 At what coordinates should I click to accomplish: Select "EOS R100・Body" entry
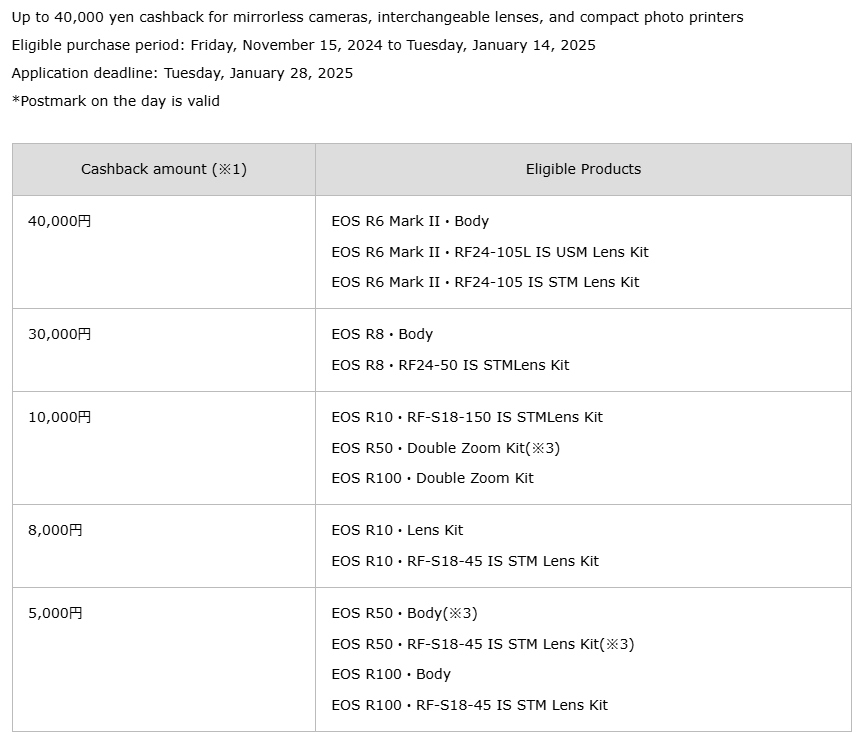coord(391,674)
